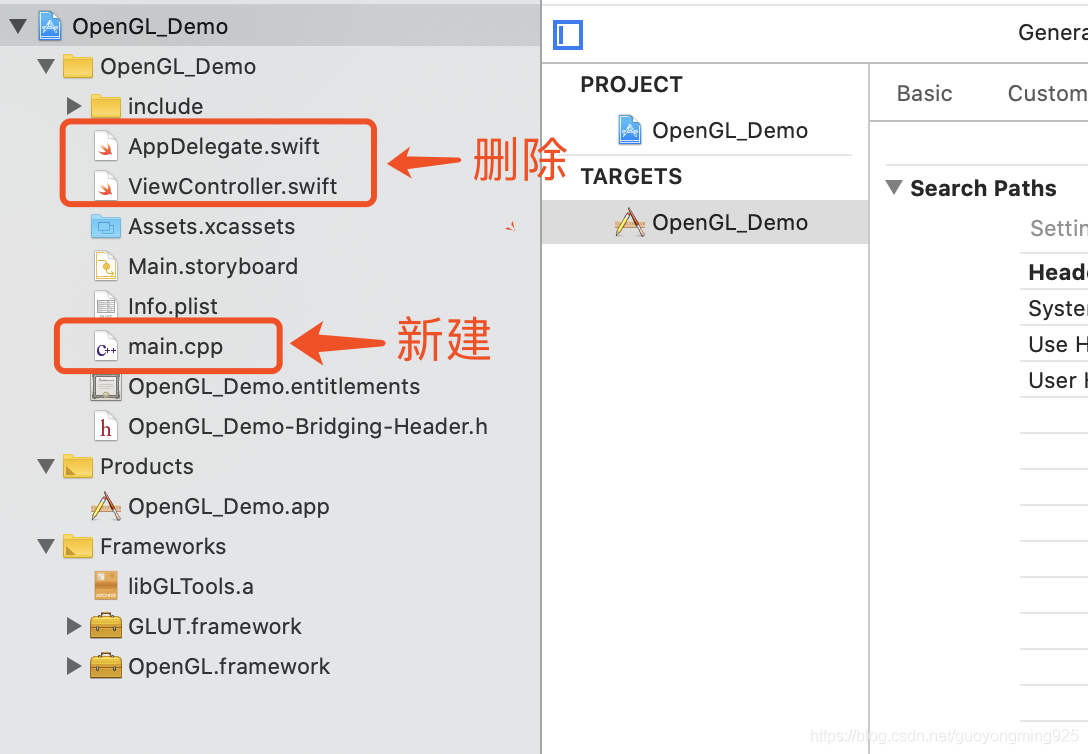Switch to the Basic filter tab
Screen dimensions: 1088x754
tap(924, 94)
